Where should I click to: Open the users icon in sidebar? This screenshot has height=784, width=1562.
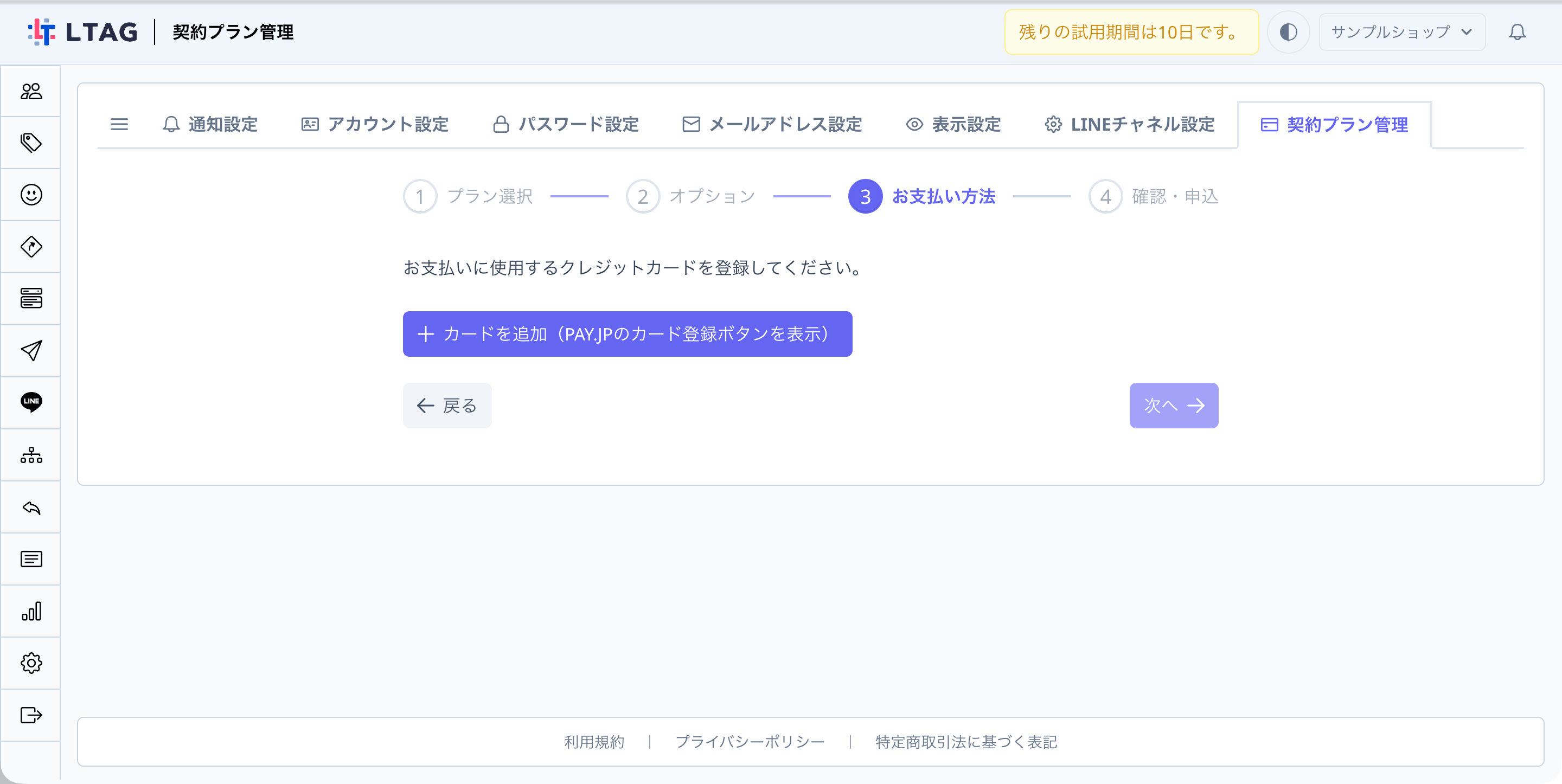point(31,91)
